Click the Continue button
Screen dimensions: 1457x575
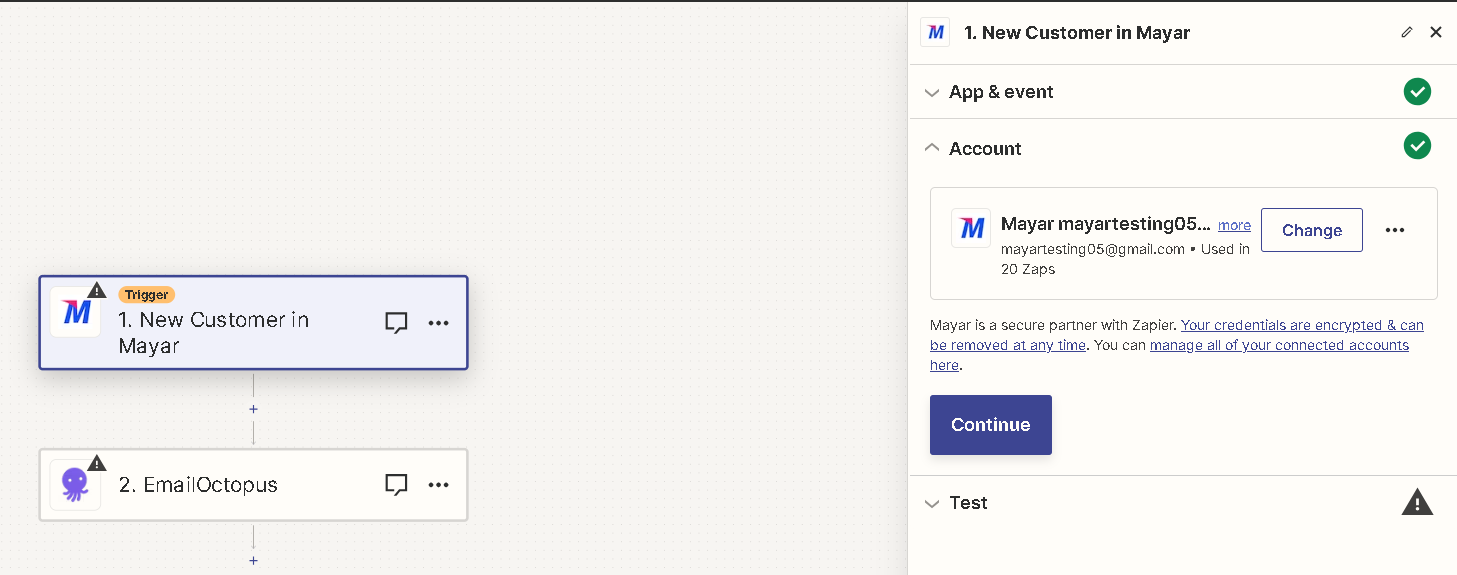(991, 425)
